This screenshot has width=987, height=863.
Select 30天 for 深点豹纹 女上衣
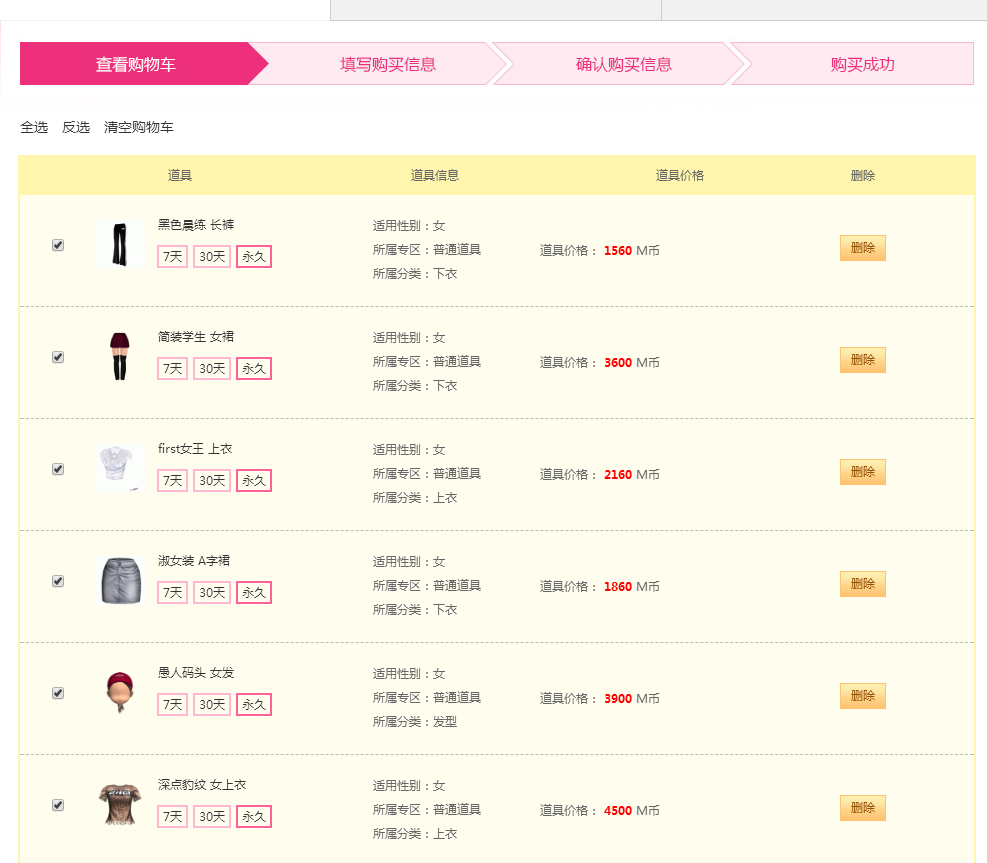coord(212,816)
